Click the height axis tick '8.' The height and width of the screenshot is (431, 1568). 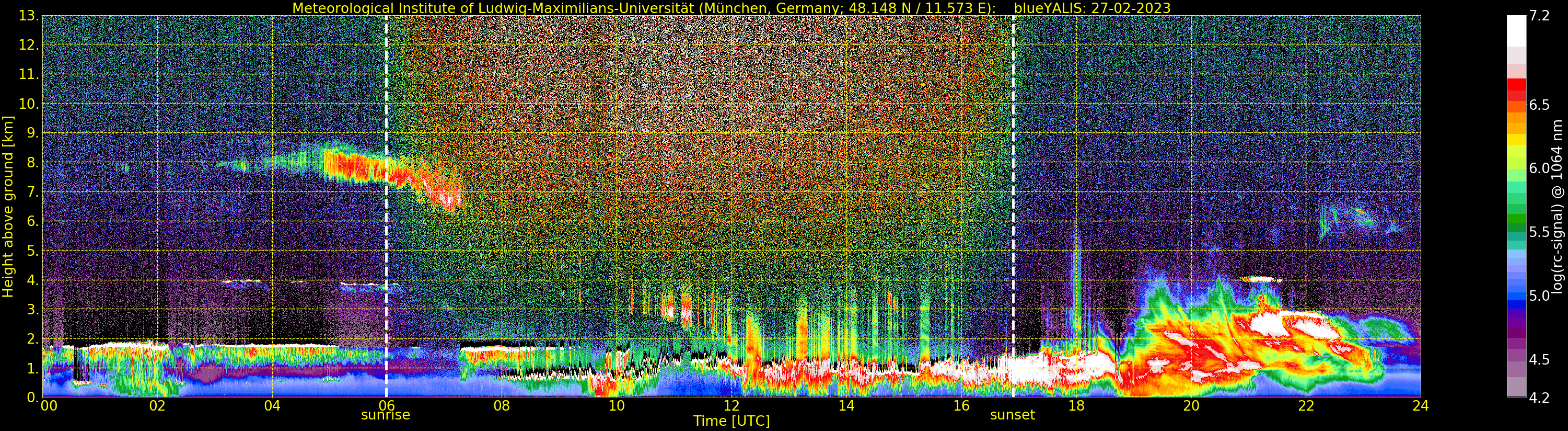pyautogui.click(x=33, y=163)
